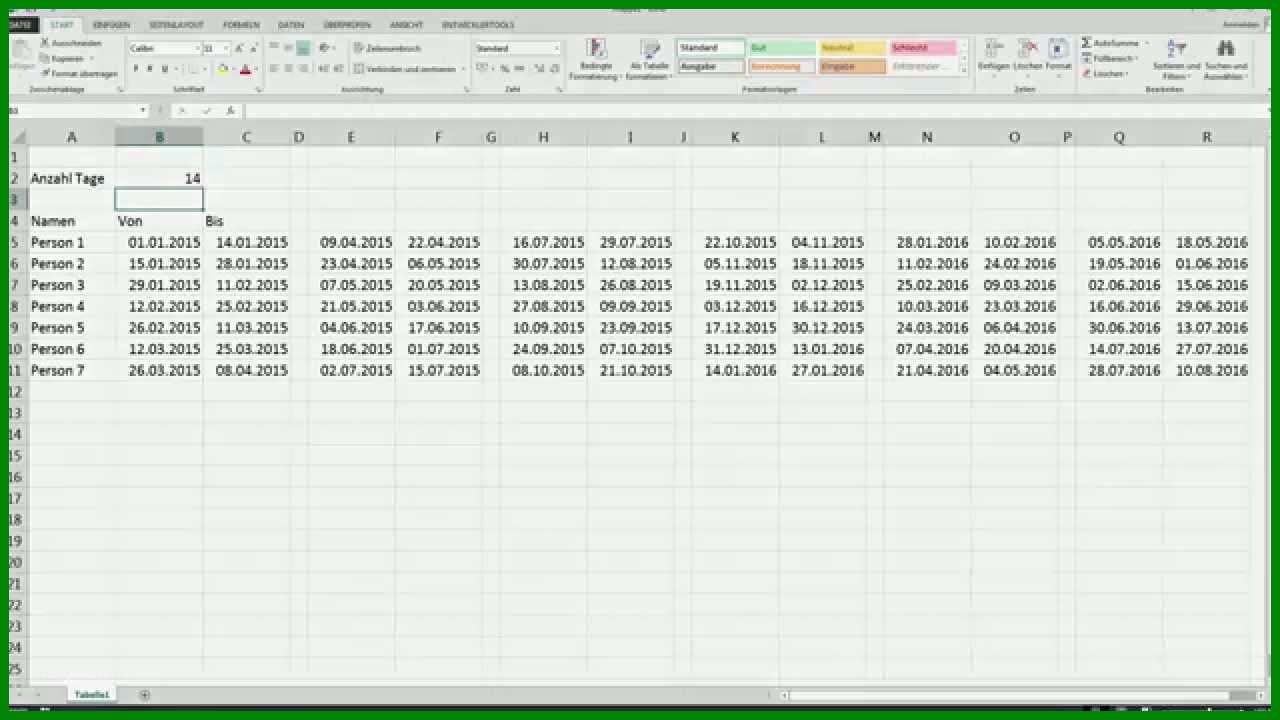Screen dimensions: 1280x720
Task: Decrease the cell indent
Action: point(323,69)
